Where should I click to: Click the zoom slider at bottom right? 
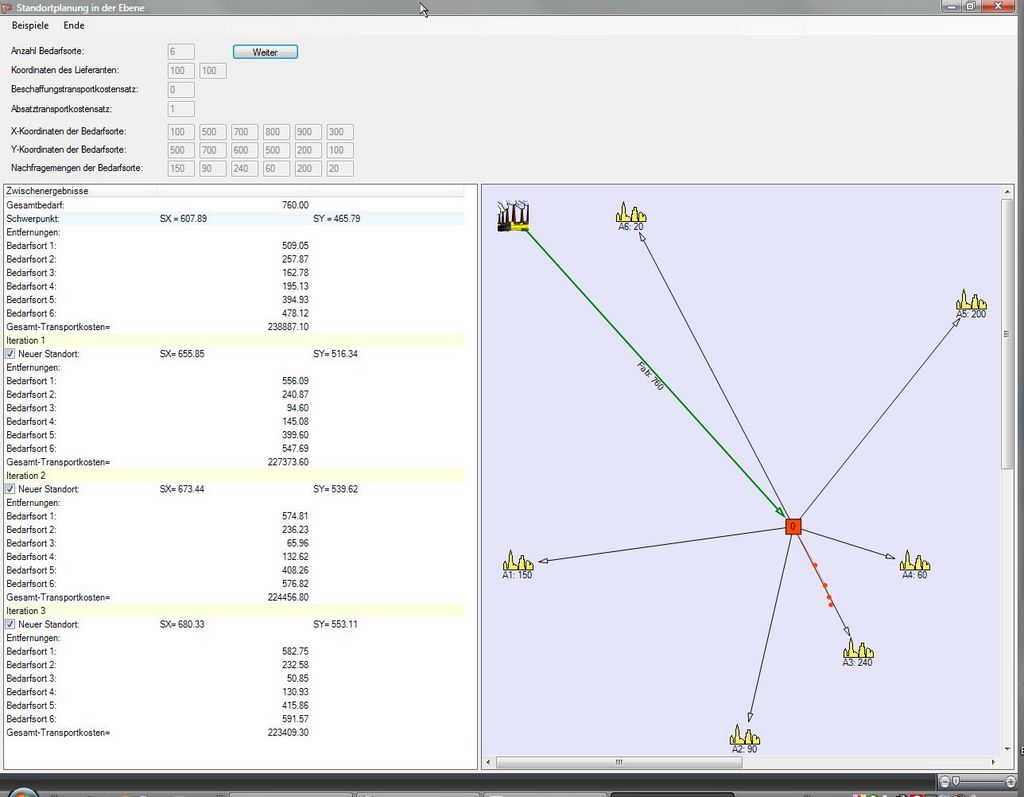click(x=956, y=780)
